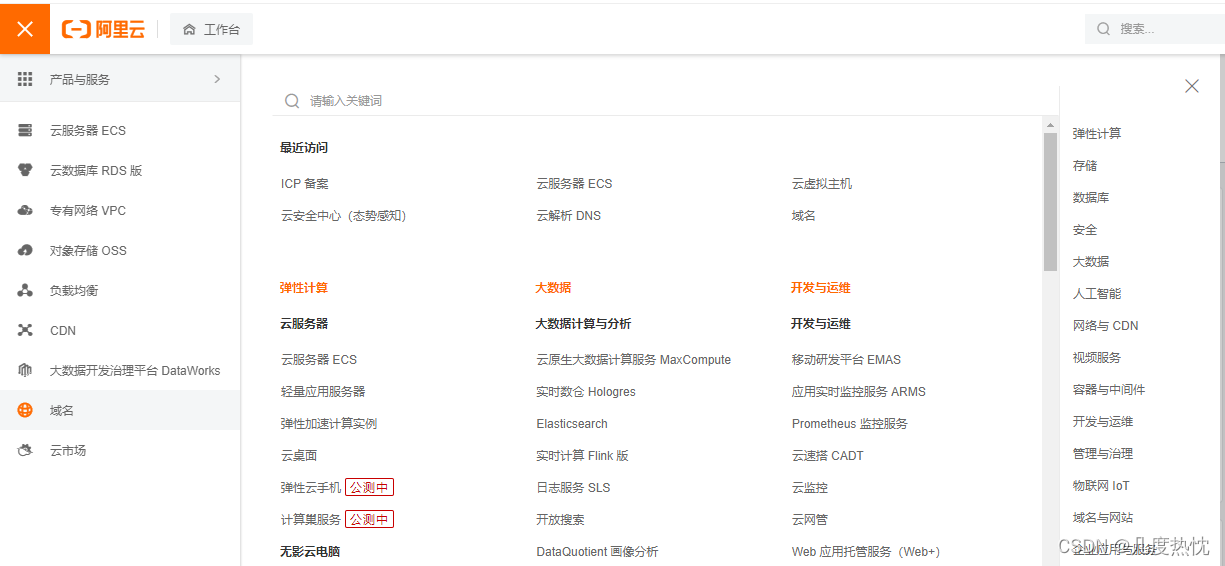
Task: Open the 工作台 workbench tab
Action: [x=211, y=30]
